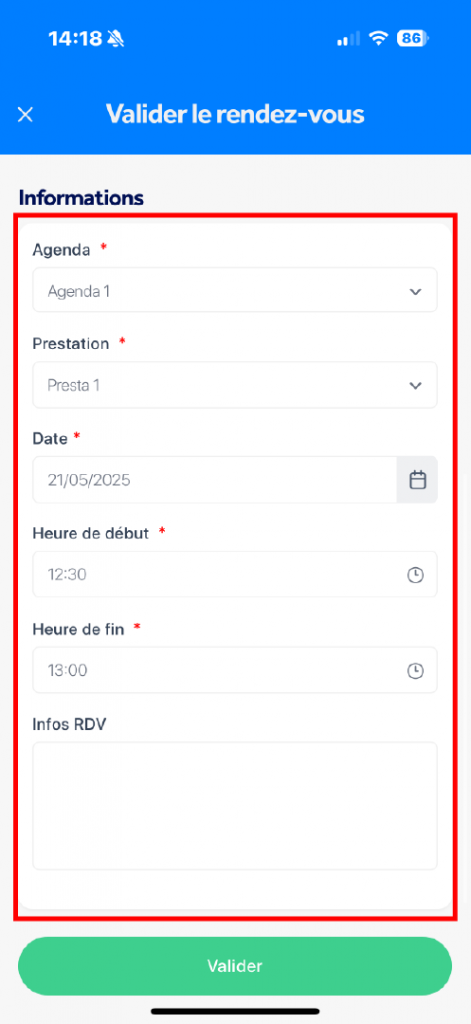Viewport: 471px width, 1024px height.
Task: Focus the Infos RDV text area
Action: tap(235, 806)
